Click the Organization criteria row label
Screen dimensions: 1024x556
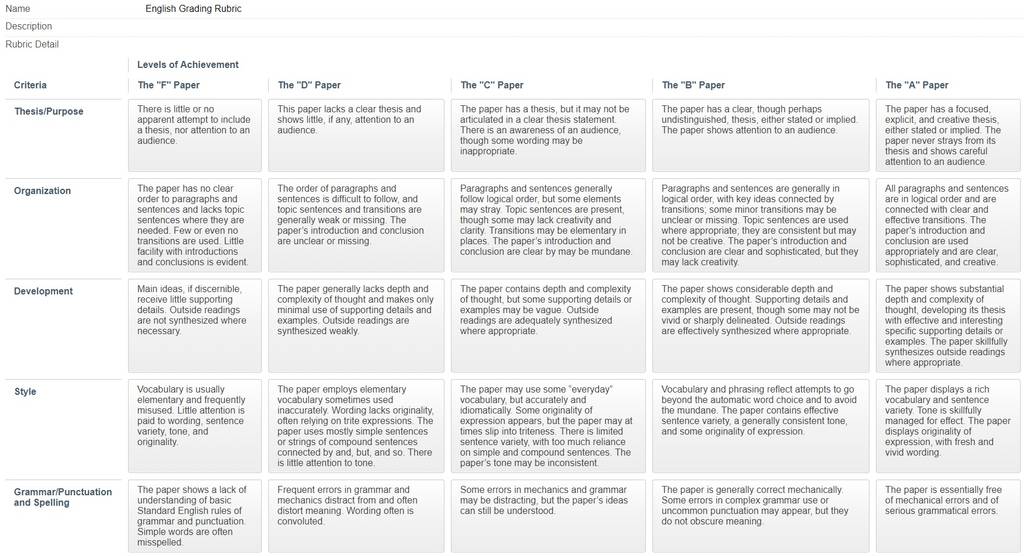pos(42,191)
